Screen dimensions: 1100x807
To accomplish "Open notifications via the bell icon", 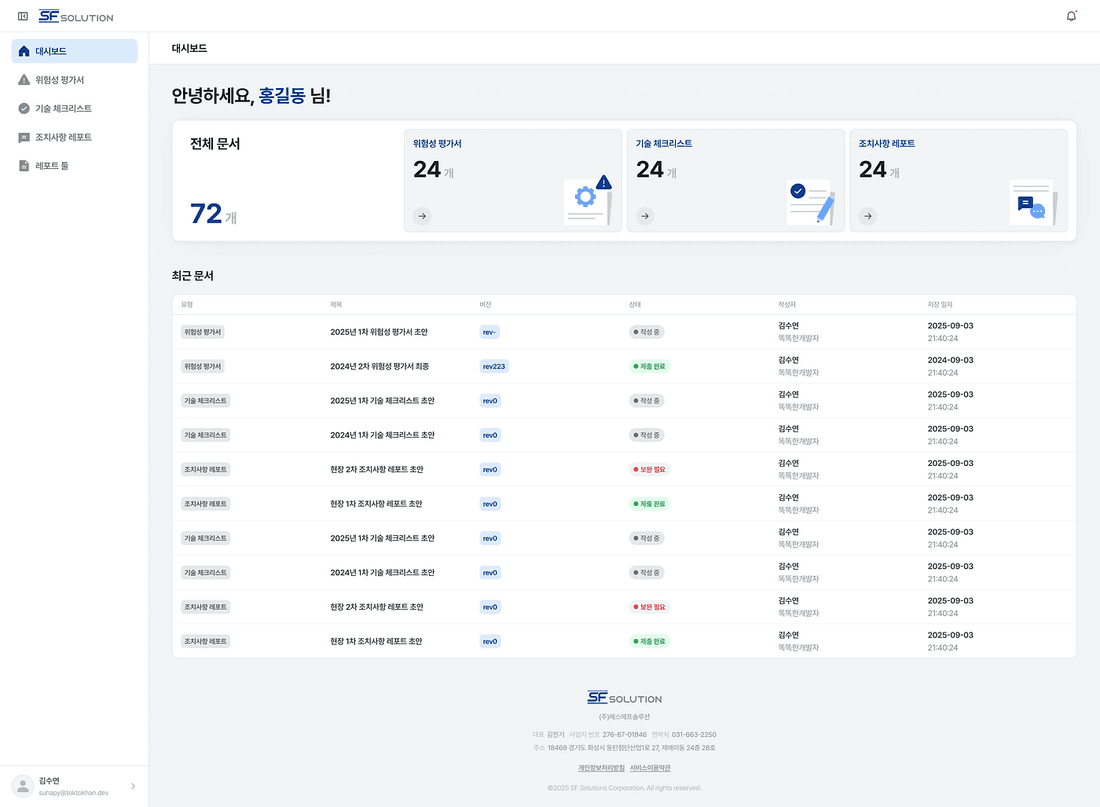I will pyautogui.click(x=1071, y=16).
